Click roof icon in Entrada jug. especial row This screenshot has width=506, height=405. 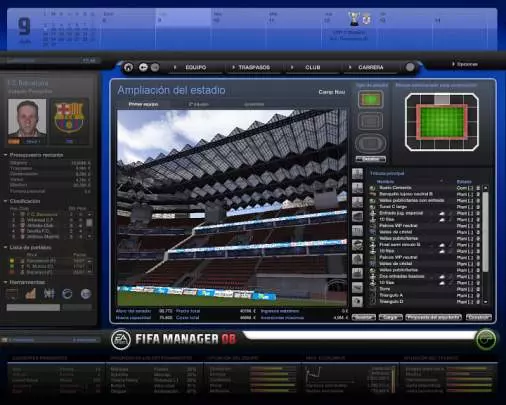pos(442,213)
